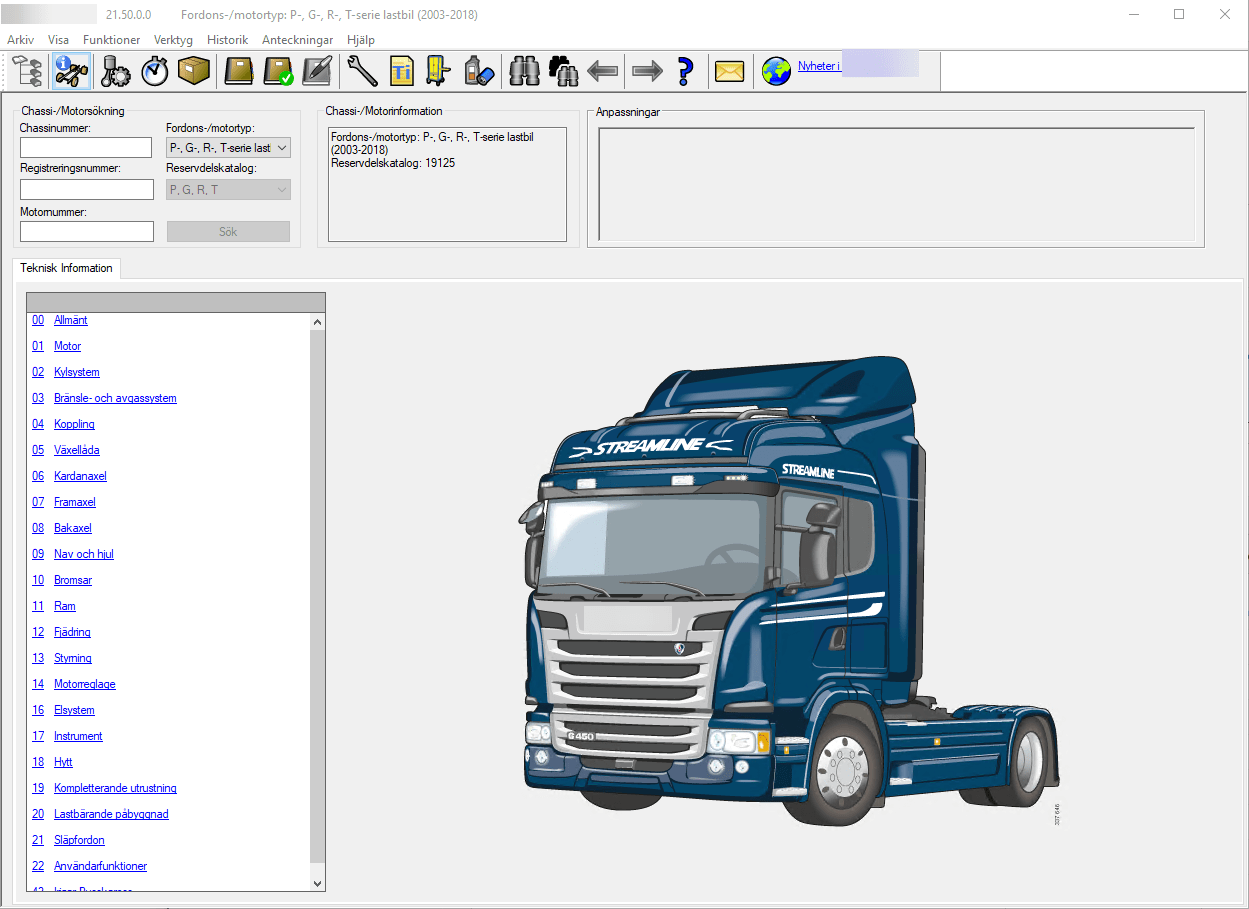Open the Framaxel link

coord(75,502)
